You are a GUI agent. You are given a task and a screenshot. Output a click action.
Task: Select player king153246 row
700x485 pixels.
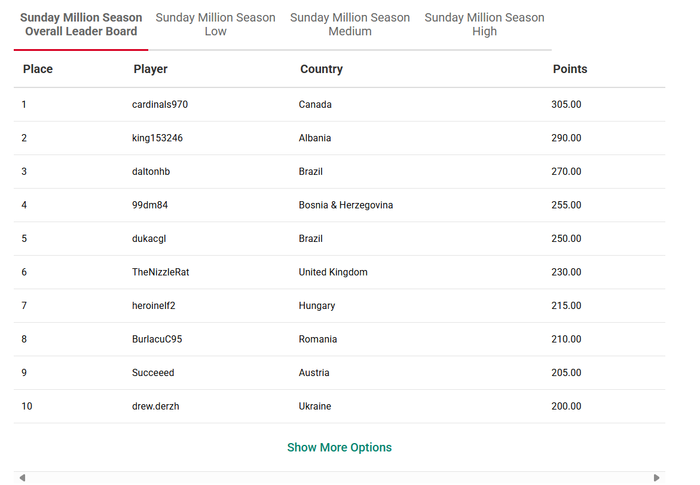(x=157, y=138)
